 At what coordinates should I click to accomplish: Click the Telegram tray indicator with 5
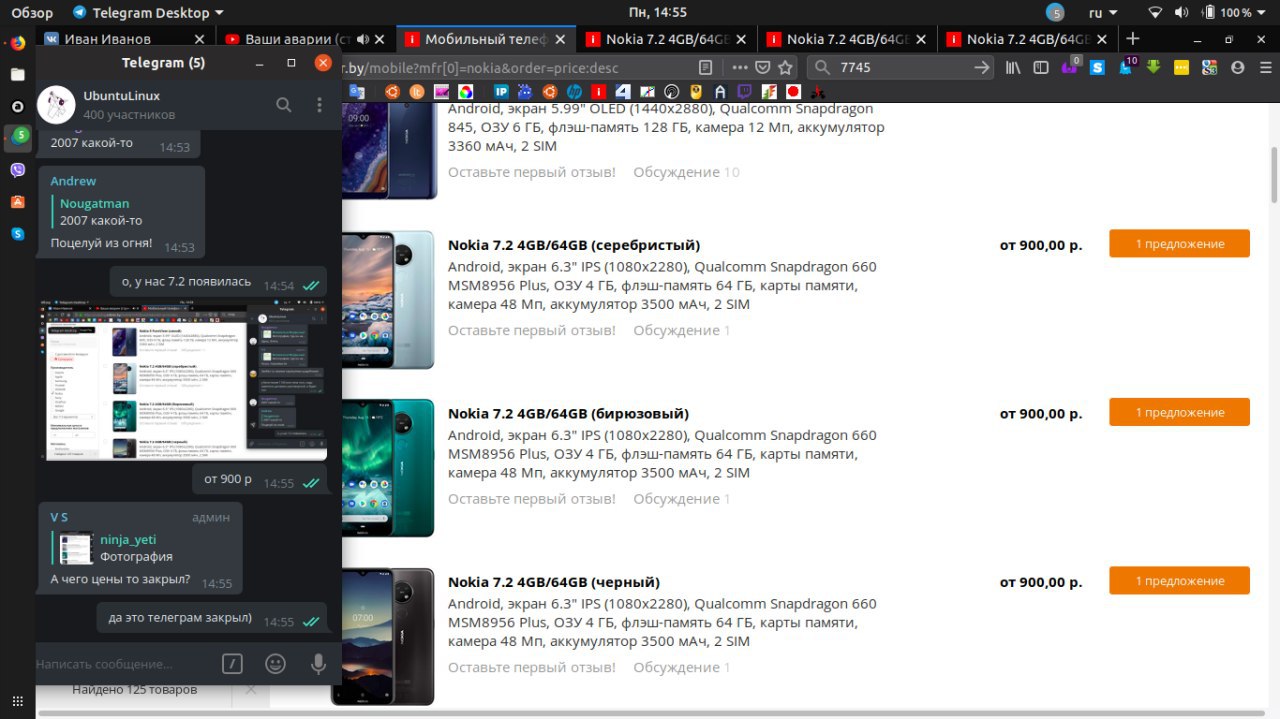pyautogui.click(x=1056, y=13)
